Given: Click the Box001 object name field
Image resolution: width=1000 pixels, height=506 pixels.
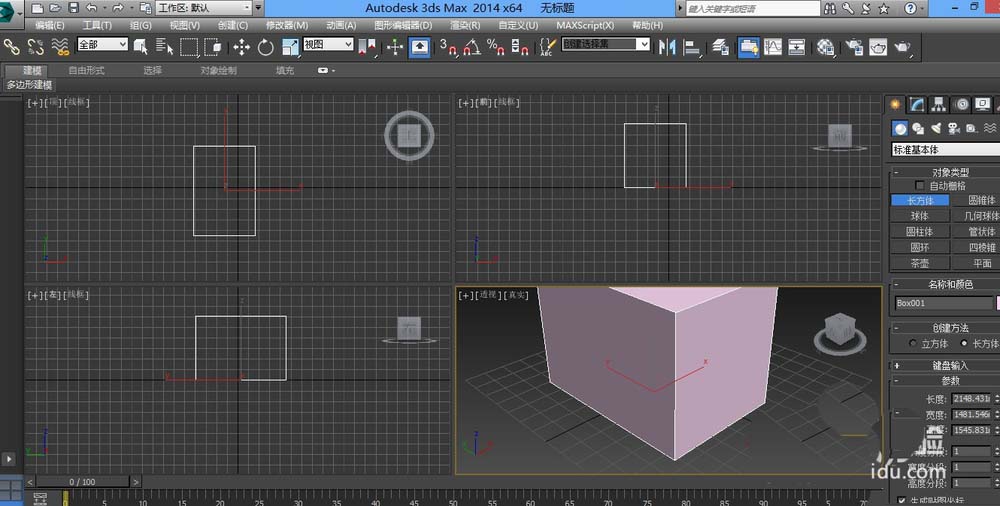Looking at the screenshot, I should 939,303.
